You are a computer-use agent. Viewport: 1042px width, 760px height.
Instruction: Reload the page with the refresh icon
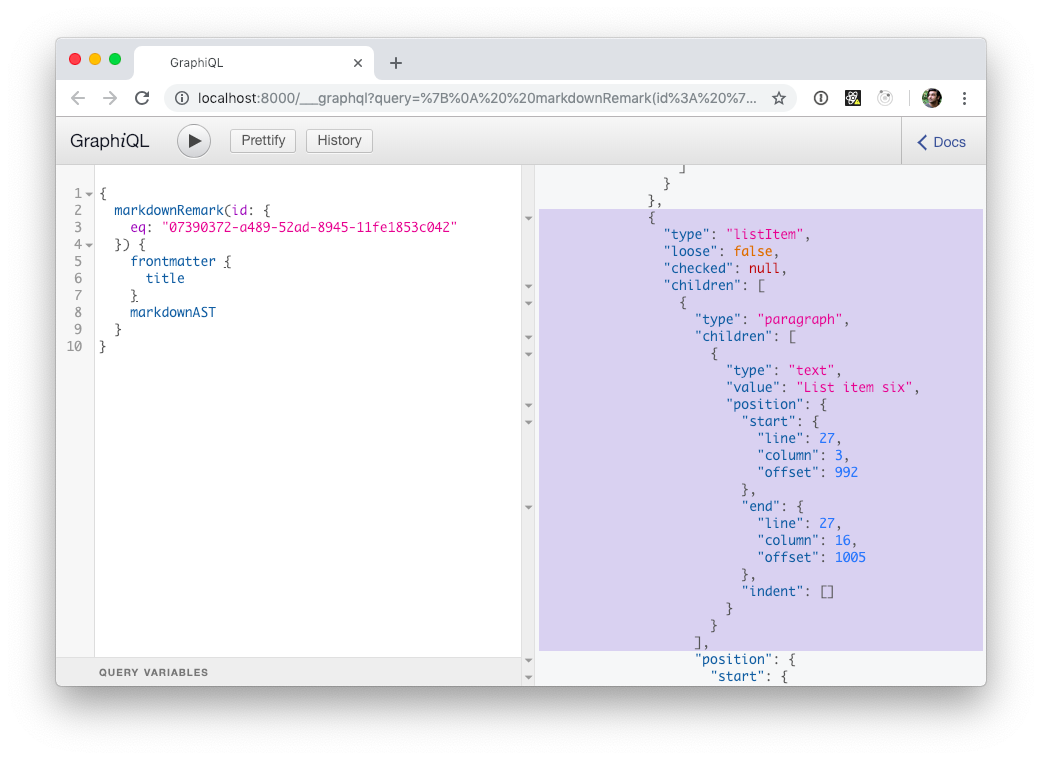pos(142,98)
